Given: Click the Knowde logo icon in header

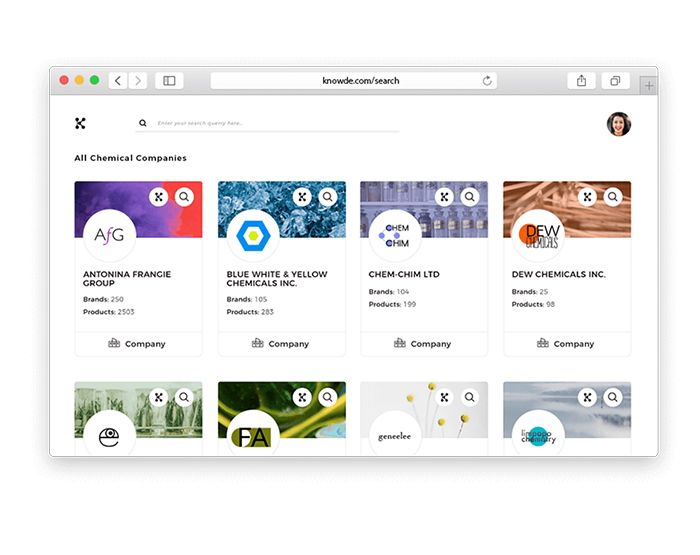Looking at the screenshot, I should coord(80,123).
